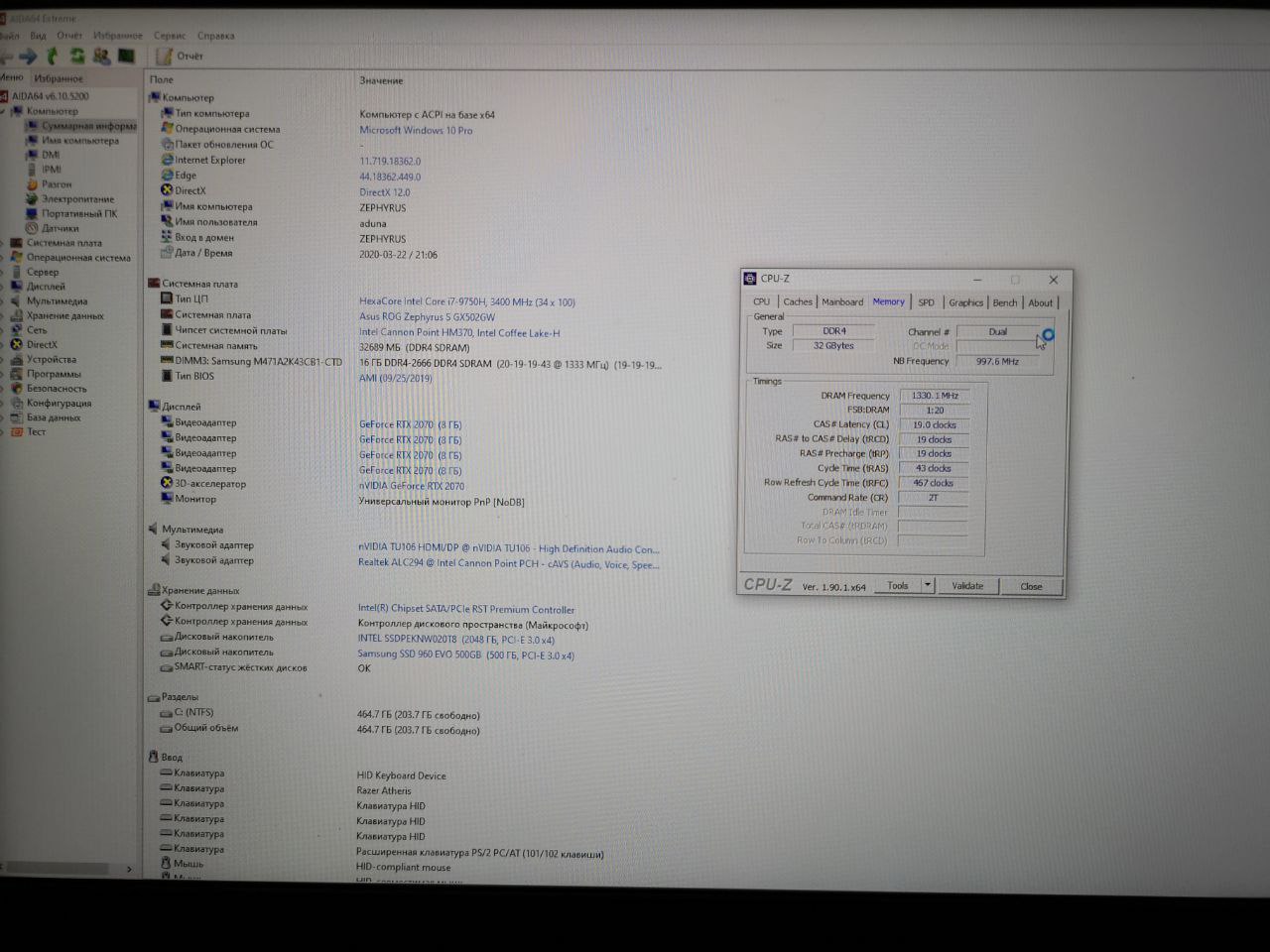Viewport: 1270px width, 952px height.
Task: Click DirectX 12.0 value link
Action: pyautogui.click(x=385, y=192)
